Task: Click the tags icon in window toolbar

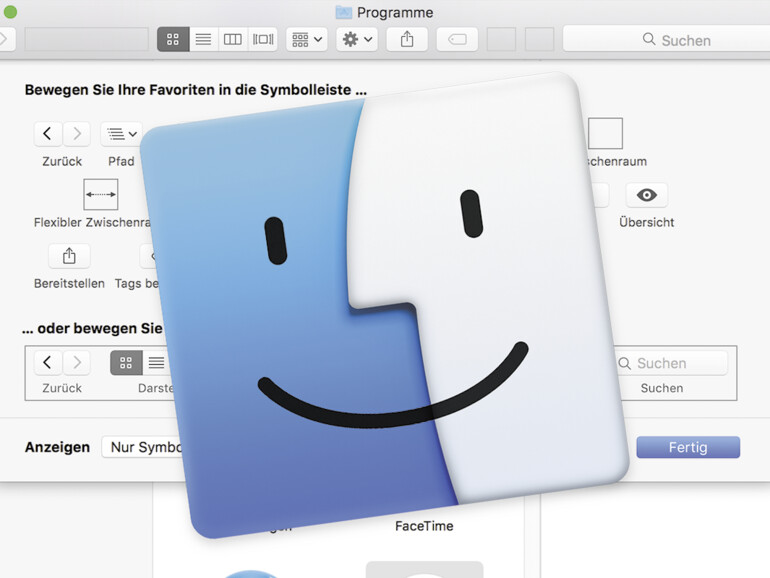Action: coord(457,39)
